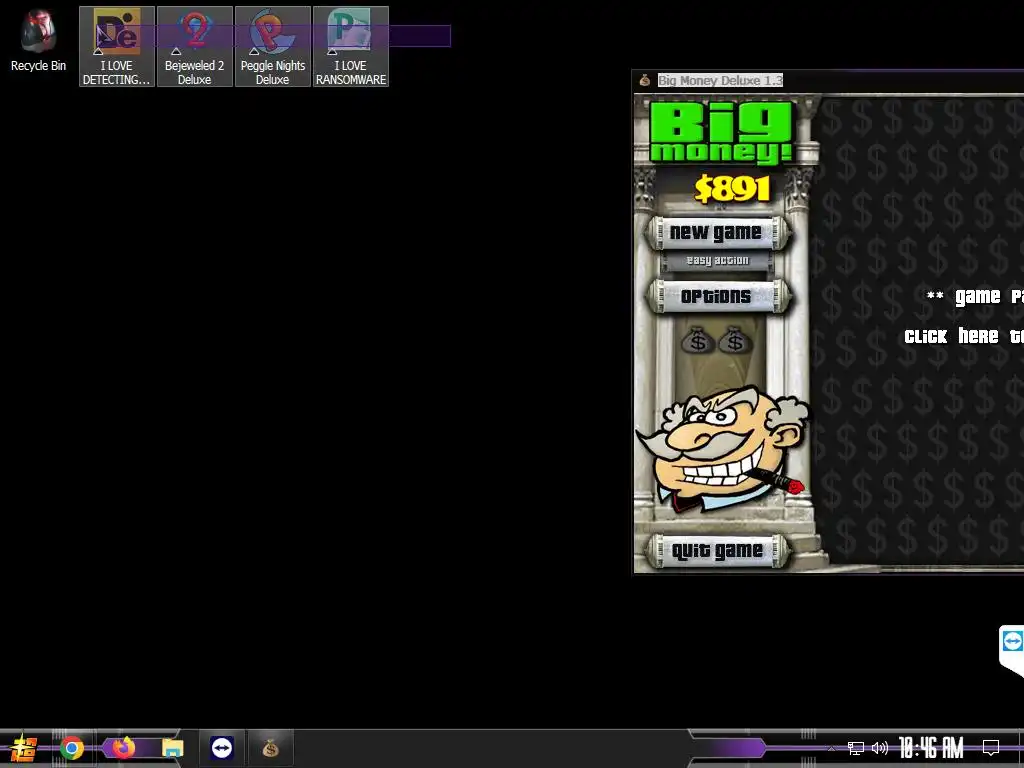Click the left money bag in game panel

697,340
